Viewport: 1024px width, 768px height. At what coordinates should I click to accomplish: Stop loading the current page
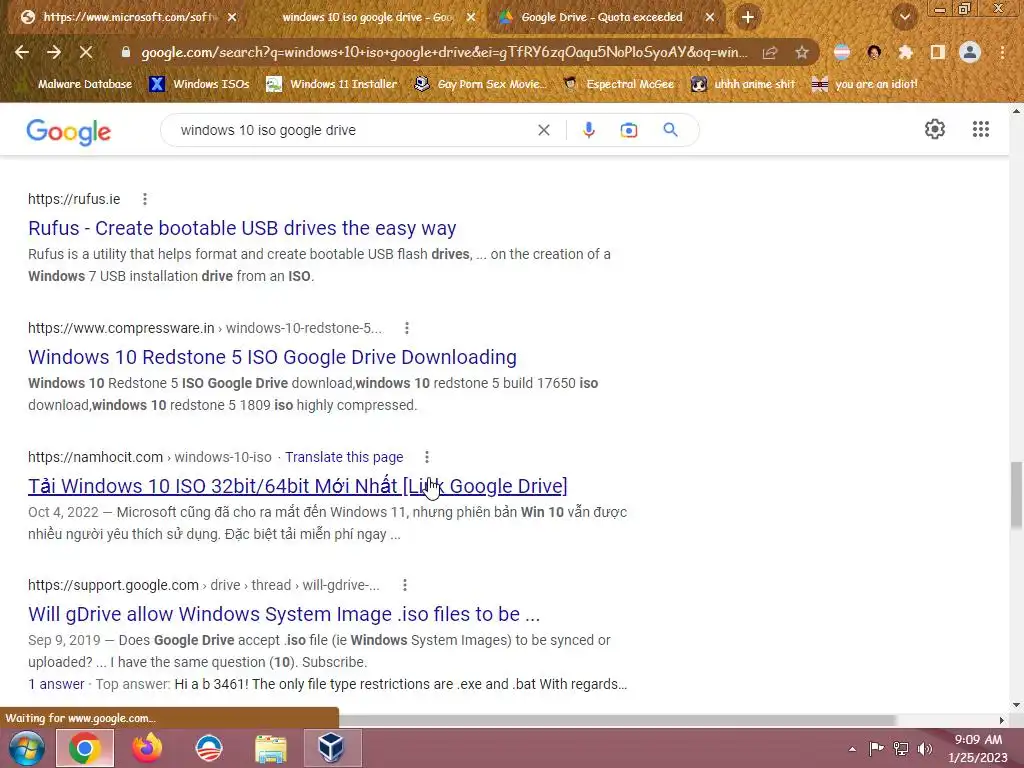pyautogui.click(x=86, y=52)
